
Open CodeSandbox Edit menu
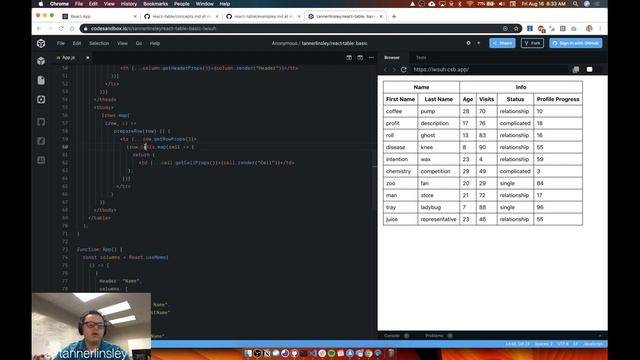[77, 43]
